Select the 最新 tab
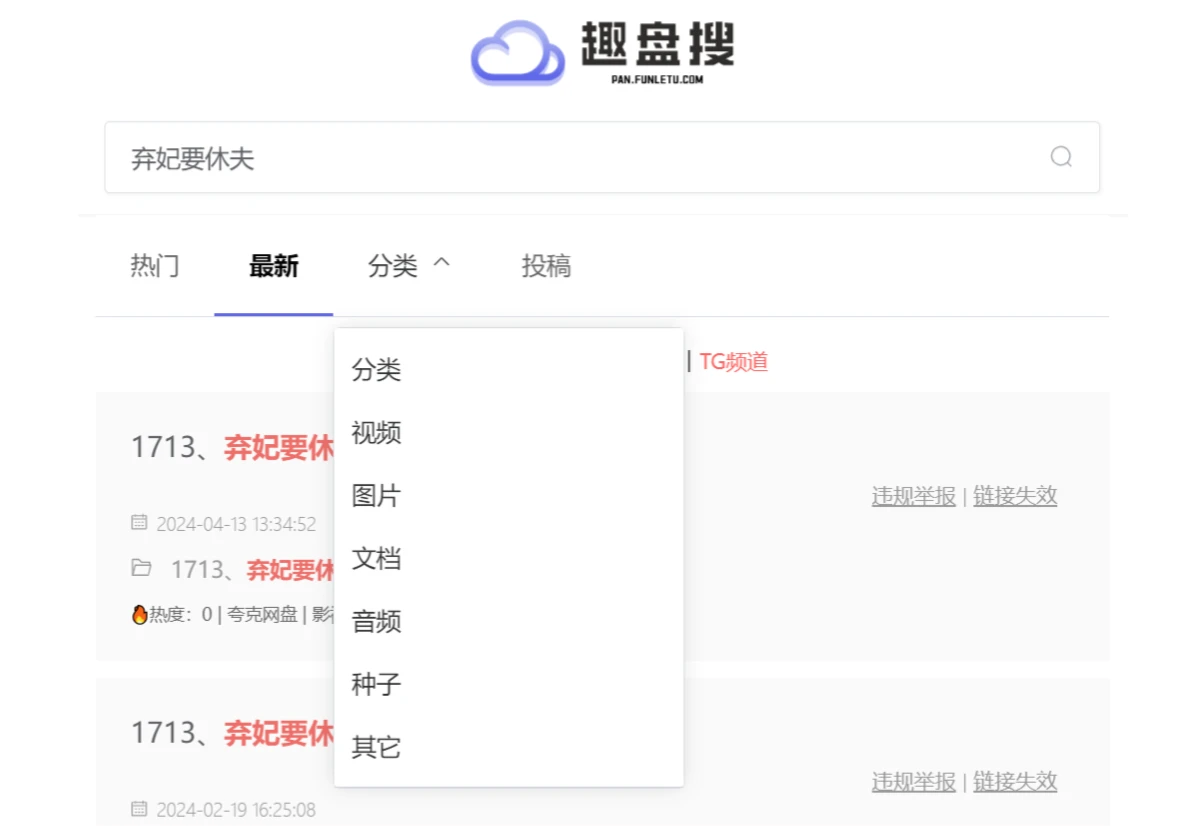1204x826 pixels. [x=274, y=266]
